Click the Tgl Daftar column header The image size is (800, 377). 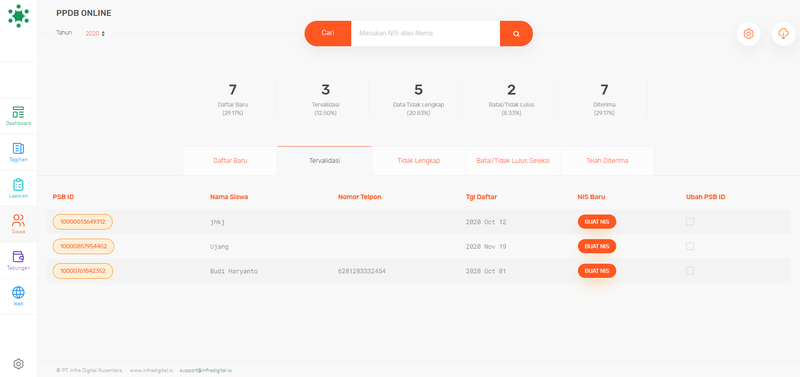[x=481, y=197]
